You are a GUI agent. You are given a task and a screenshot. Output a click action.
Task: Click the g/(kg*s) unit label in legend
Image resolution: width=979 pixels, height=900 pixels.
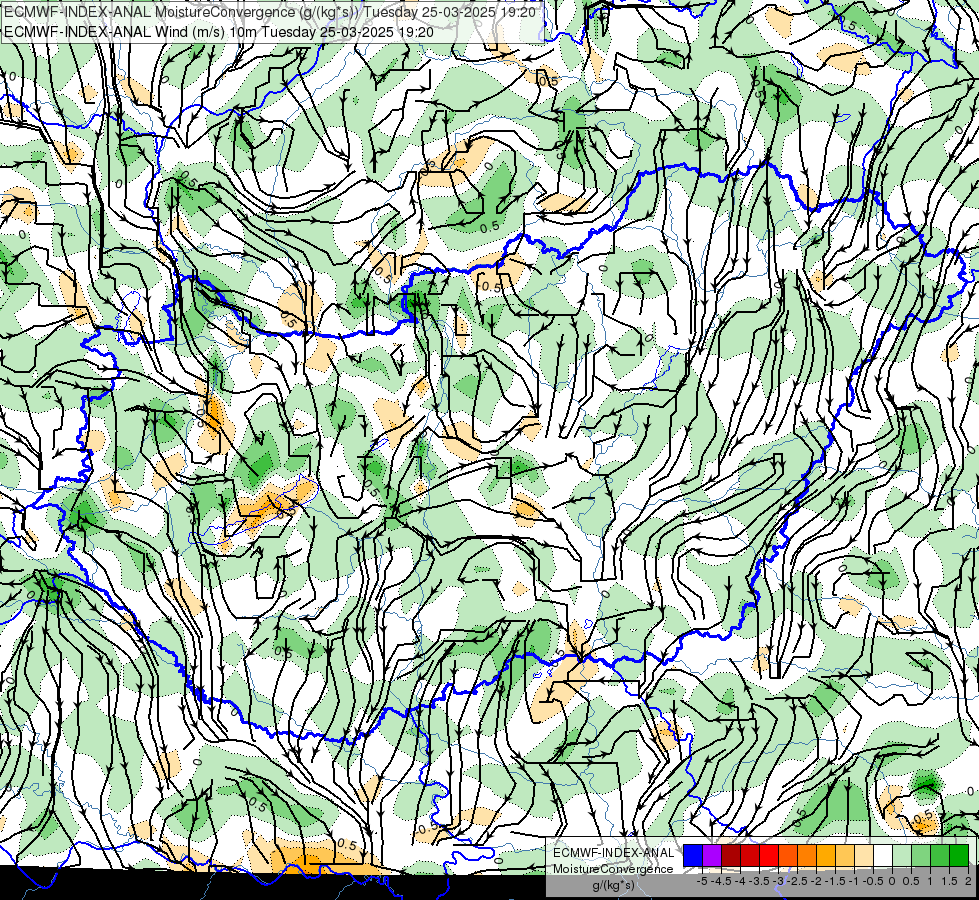point(613,886)
